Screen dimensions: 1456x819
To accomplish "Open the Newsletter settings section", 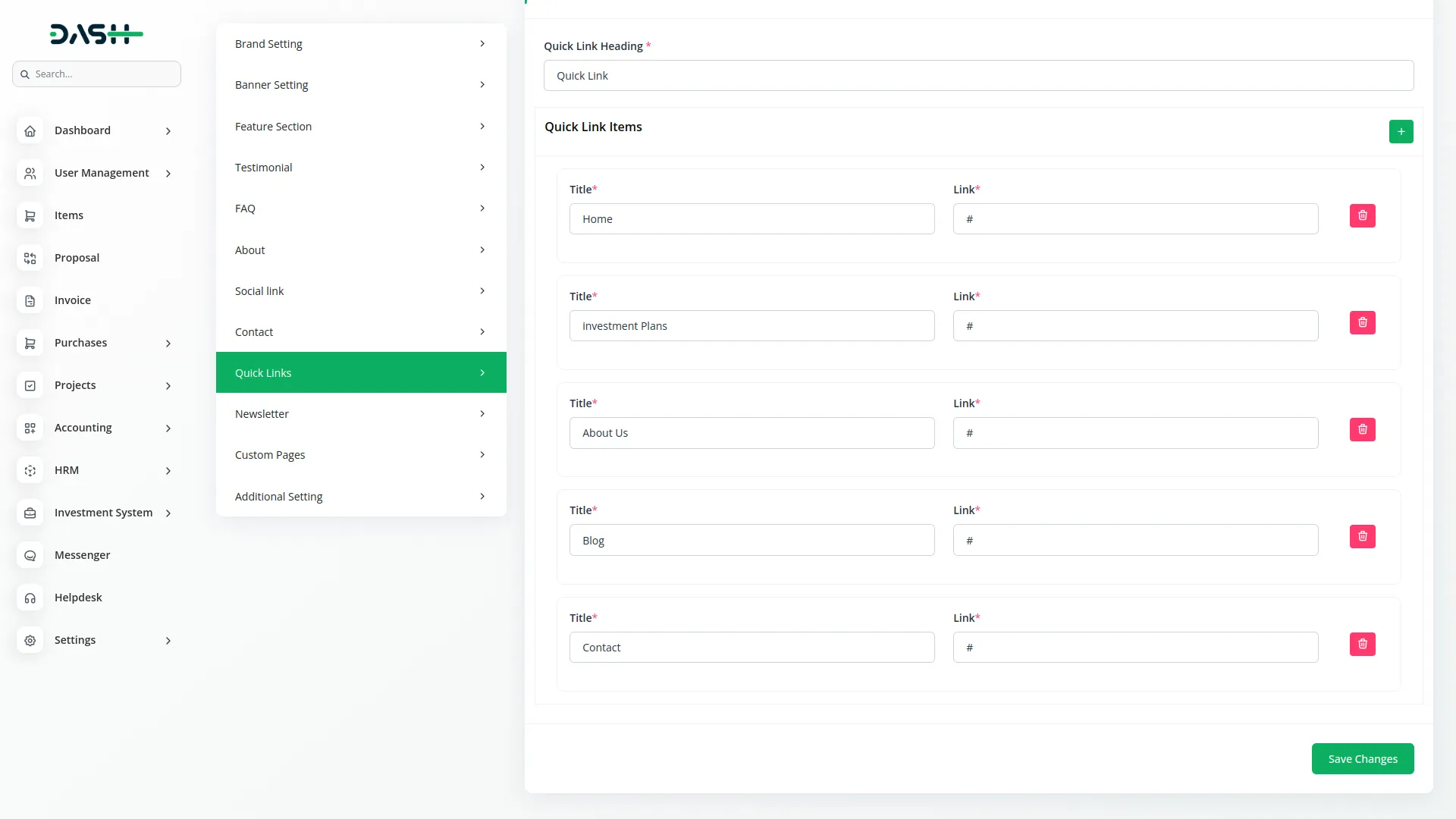I will [x=360, y=414].
